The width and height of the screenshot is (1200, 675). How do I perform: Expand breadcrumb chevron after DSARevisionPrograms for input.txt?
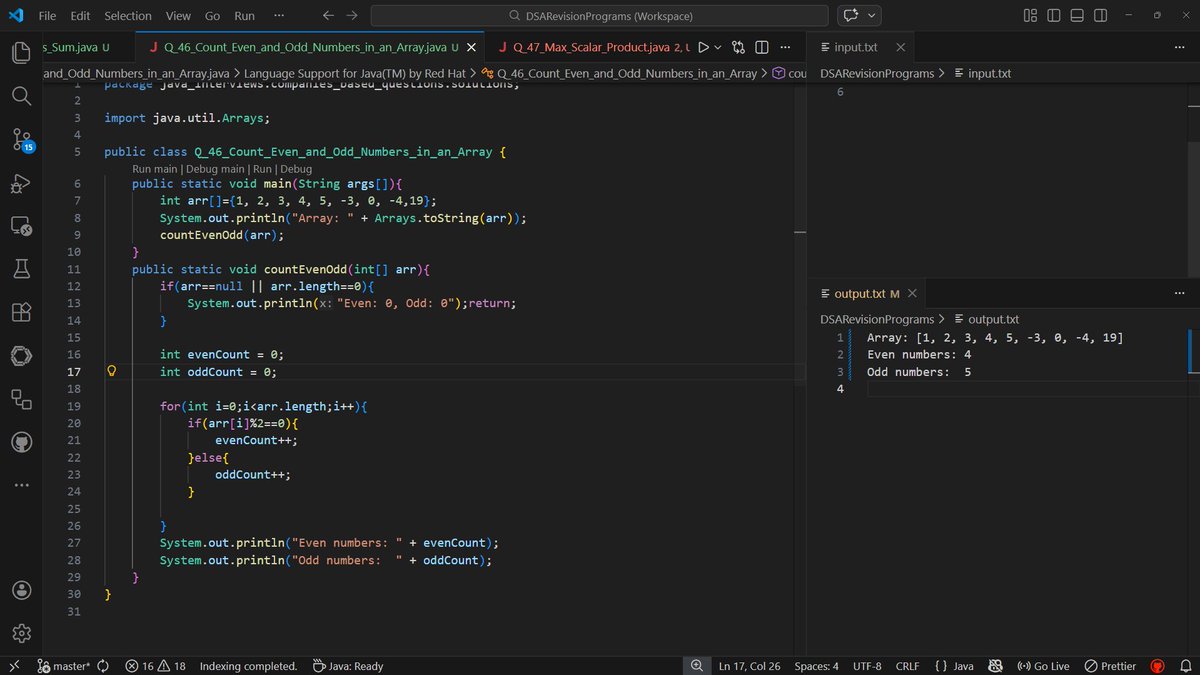(943, 73)
